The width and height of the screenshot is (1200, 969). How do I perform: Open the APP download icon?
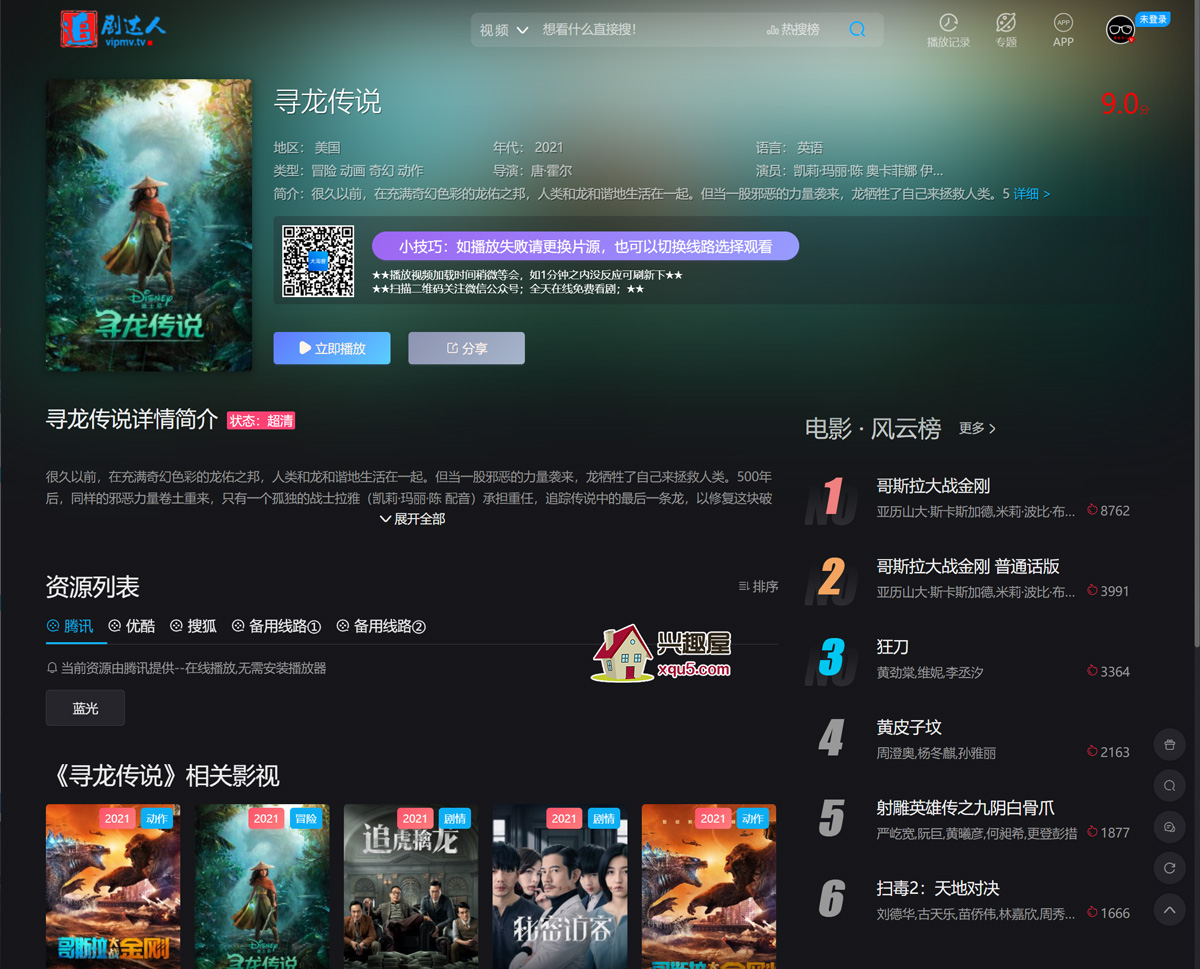(1063, 30)
